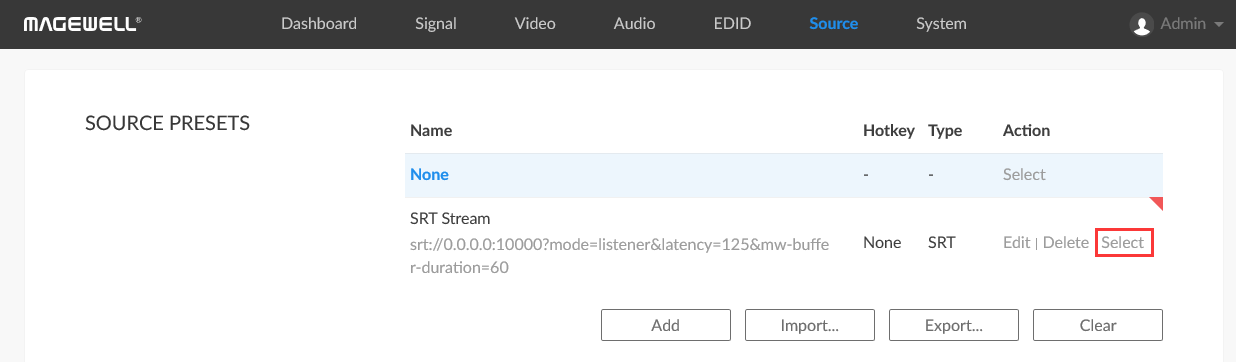
Task: Expand the Admin dropdown arrow
Action: point(1218,25)
